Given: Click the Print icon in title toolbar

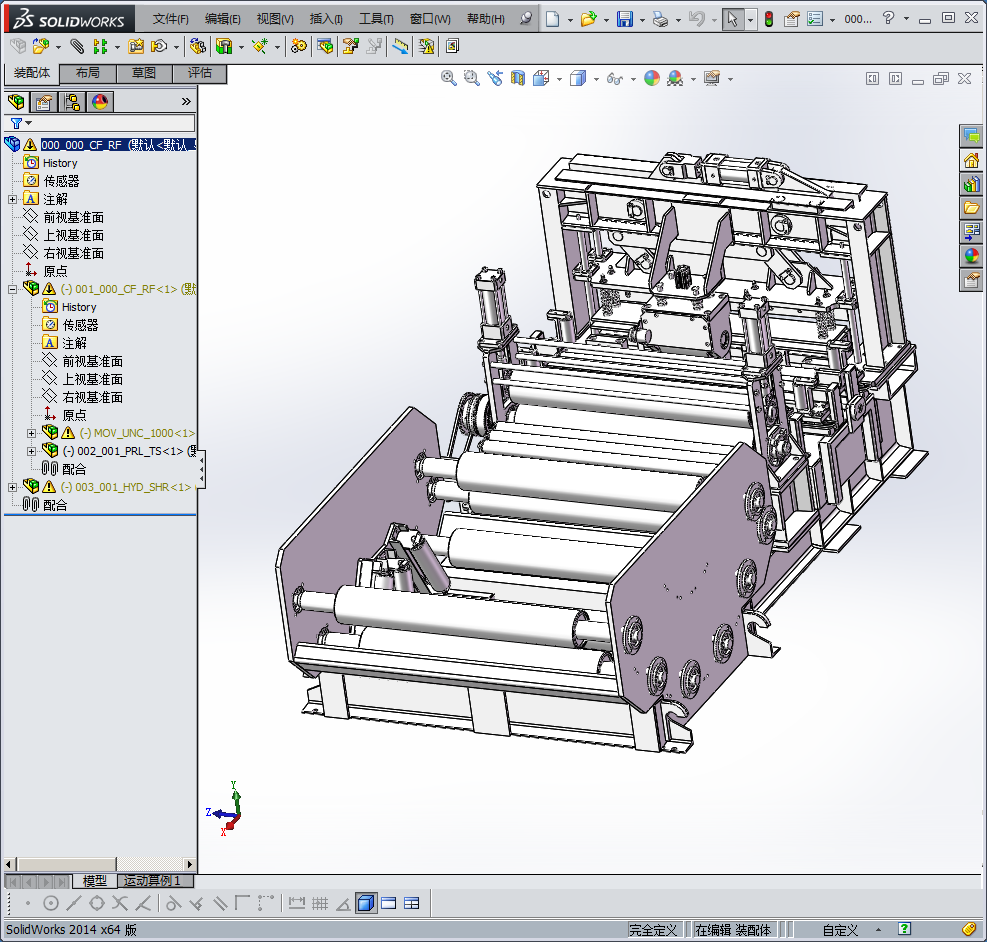Looking at the screenshot, I should 659,19.
